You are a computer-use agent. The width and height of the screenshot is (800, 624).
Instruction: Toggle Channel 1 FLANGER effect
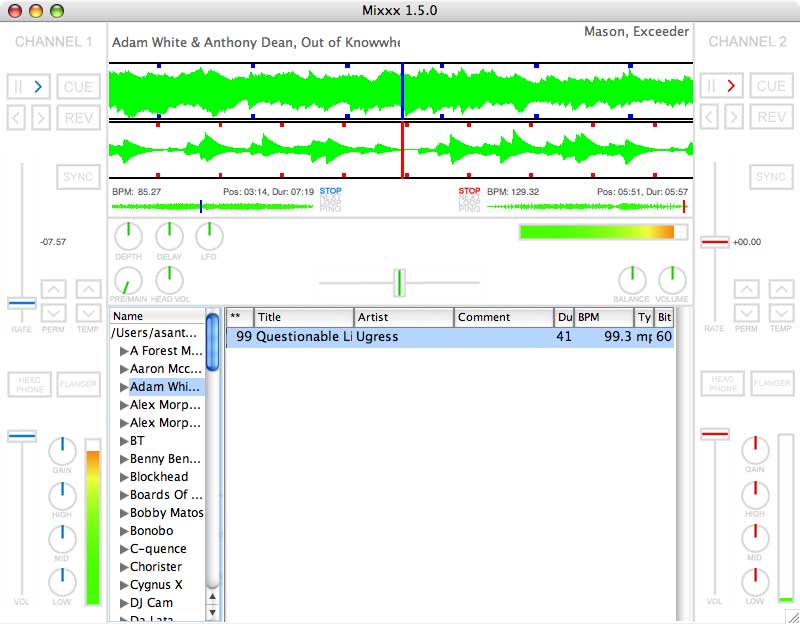coord(79,384)
